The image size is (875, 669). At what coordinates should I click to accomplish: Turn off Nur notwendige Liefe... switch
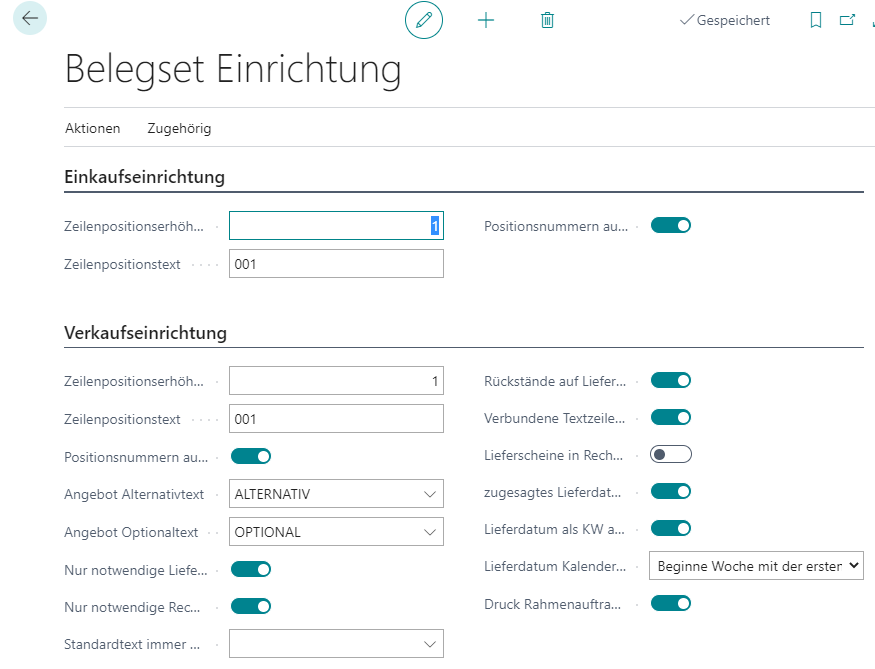tap(250, 570)
